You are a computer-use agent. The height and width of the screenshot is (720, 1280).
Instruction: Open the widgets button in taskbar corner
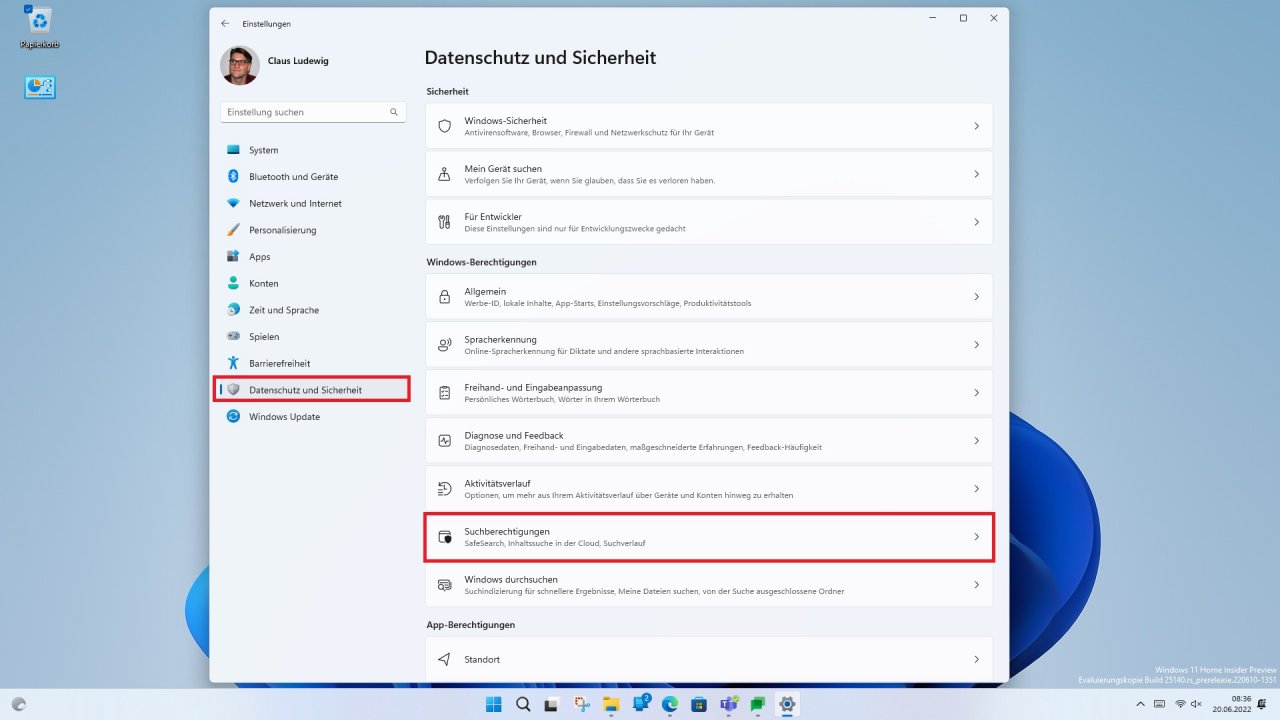tap(19, 704)
